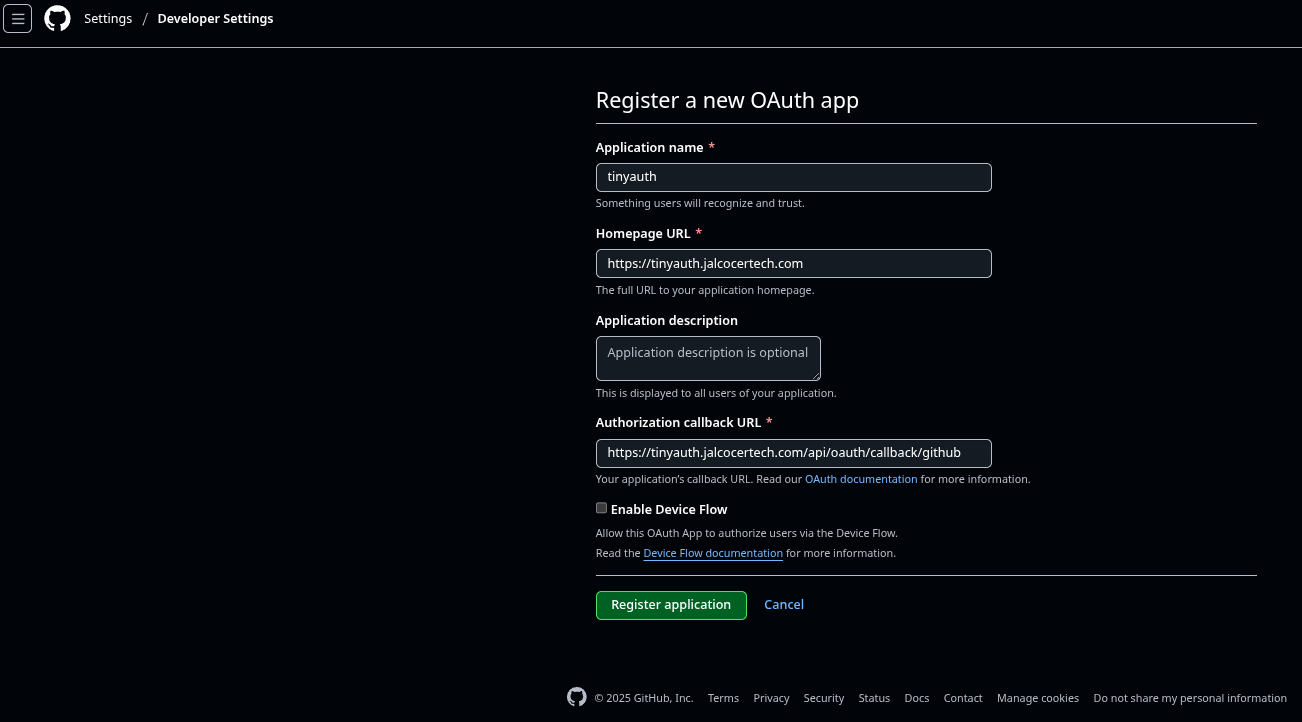Focus the Application name field
Screen dimensions: 1302x722
click(793, 177)
